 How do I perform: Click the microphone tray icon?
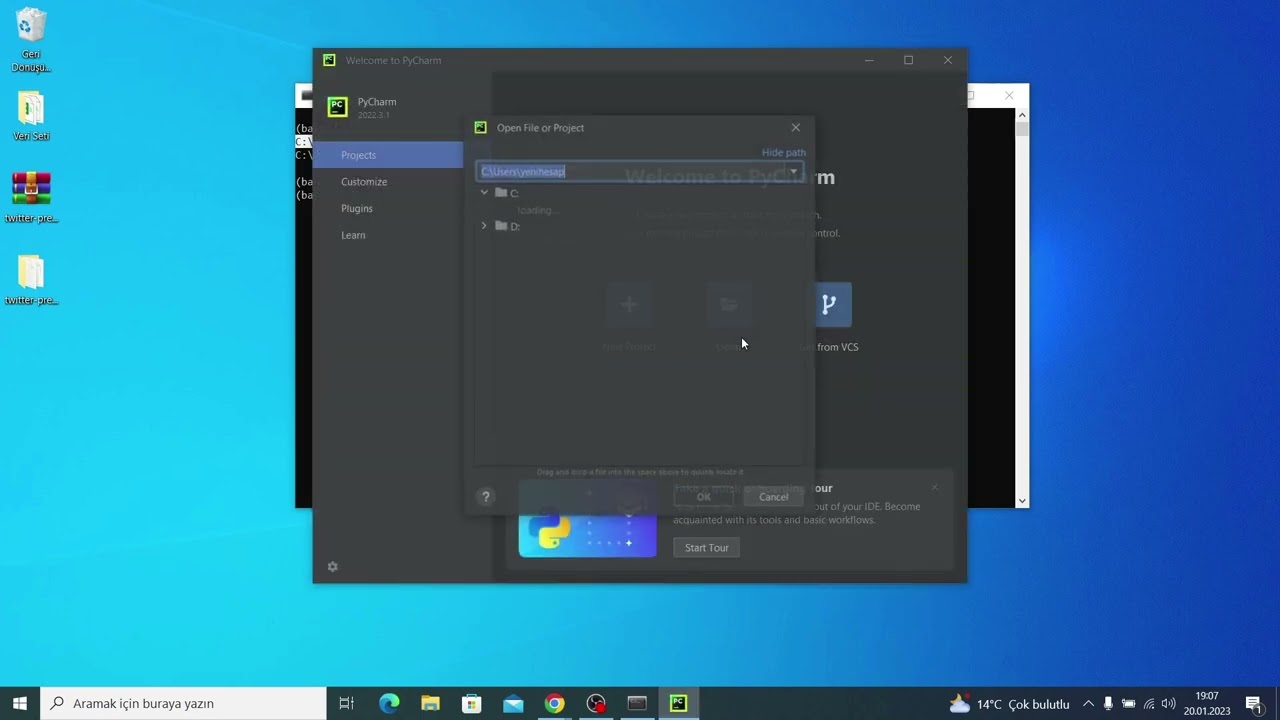(1108, 703)
